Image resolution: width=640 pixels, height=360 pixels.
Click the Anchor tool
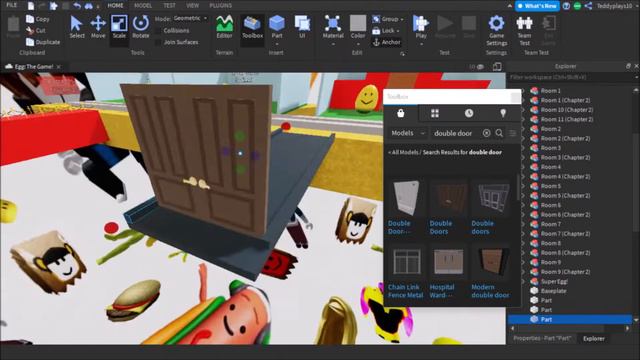point(387,42)
